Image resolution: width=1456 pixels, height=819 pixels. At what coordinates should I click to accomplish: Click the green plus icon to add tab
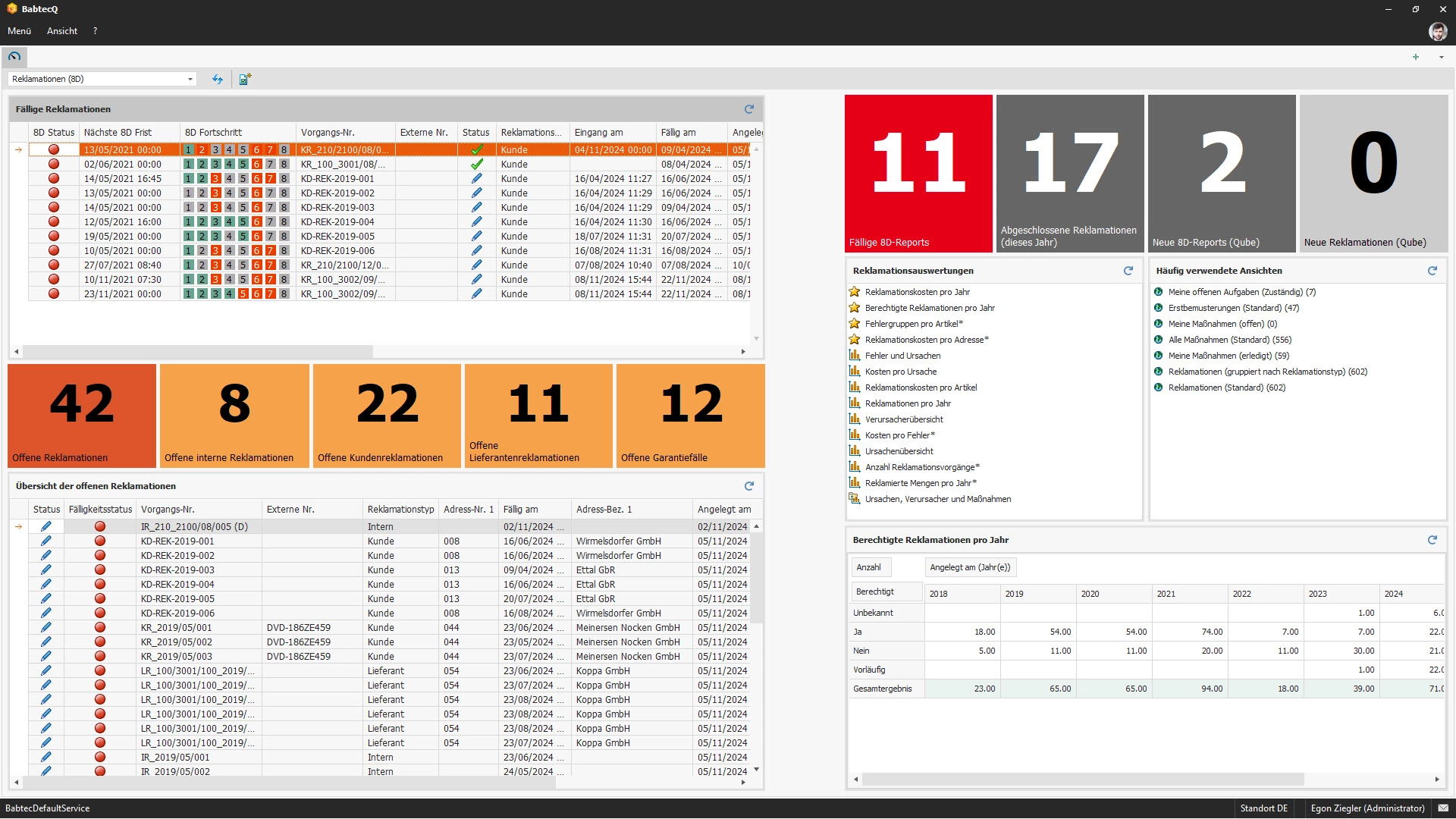(x=1415, y=57)
